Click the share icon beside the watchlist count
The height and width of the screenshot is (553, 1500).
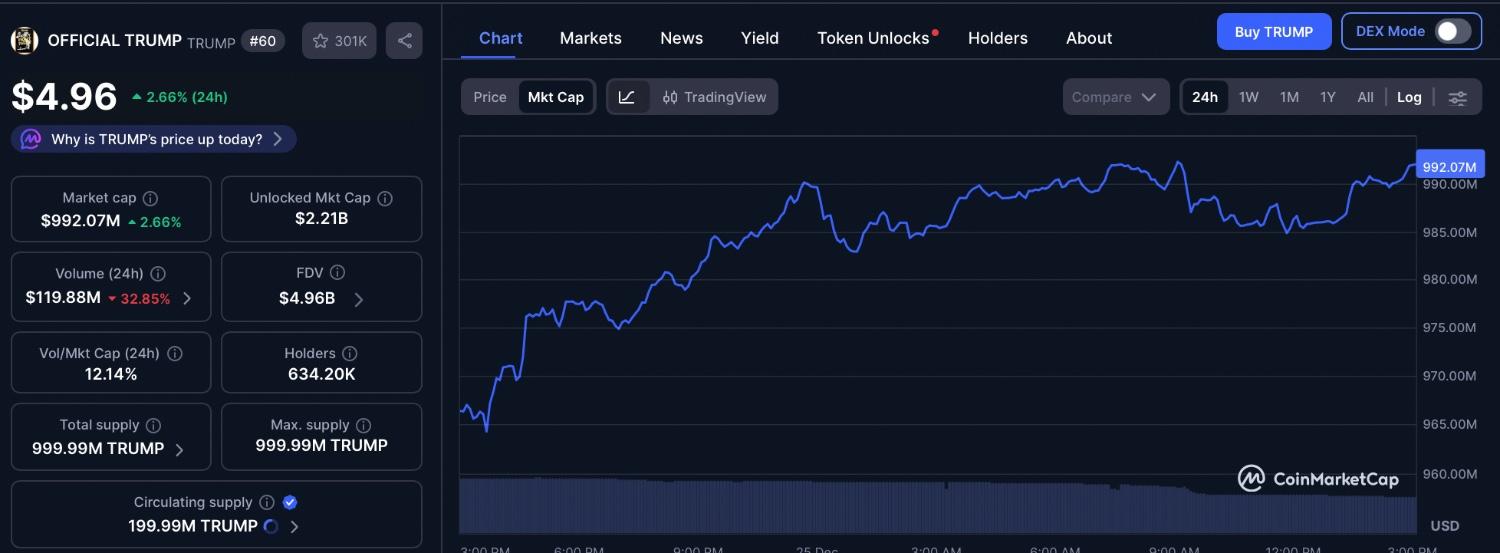click(404, 41)
